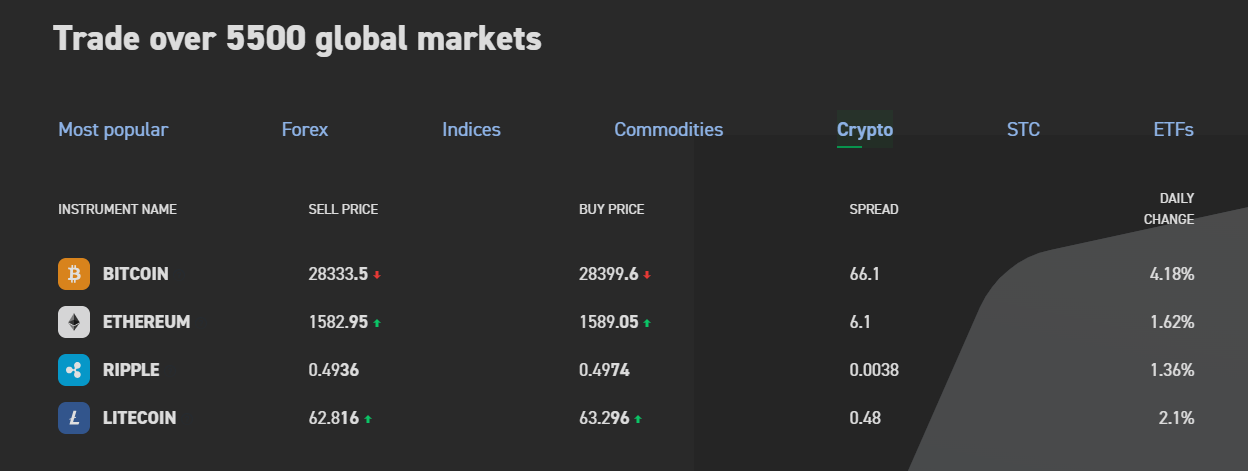Click the blue Ripple logo icon

(x=74, y=370)
